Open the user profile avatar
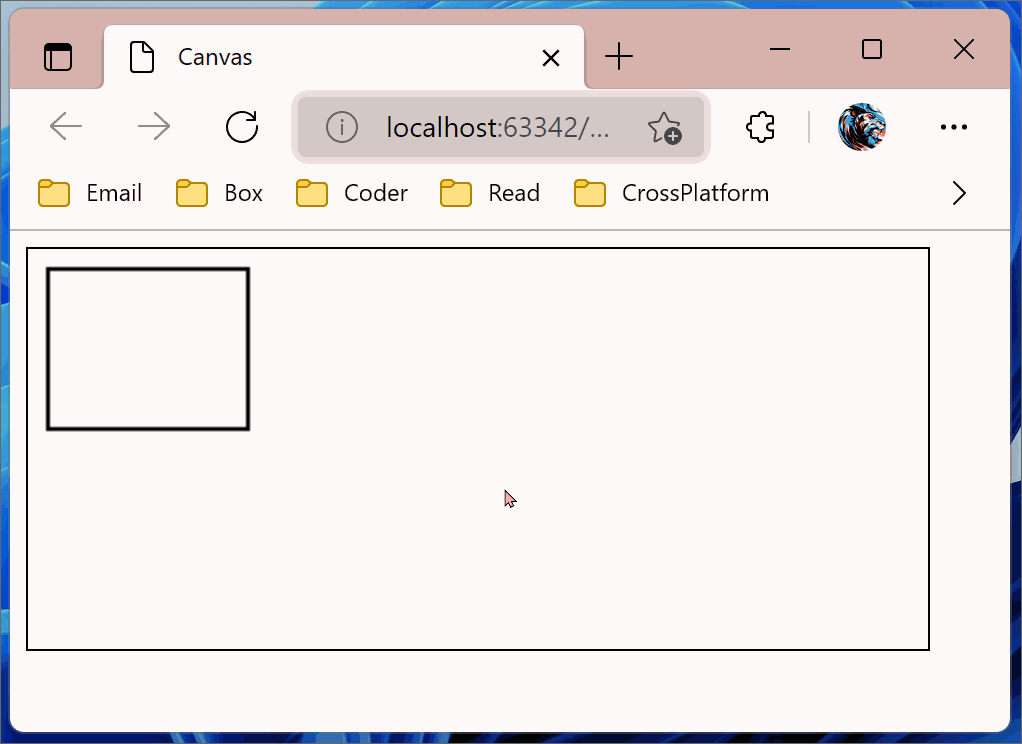This screenshot has width=1022, height=744. tap(862, 126)
